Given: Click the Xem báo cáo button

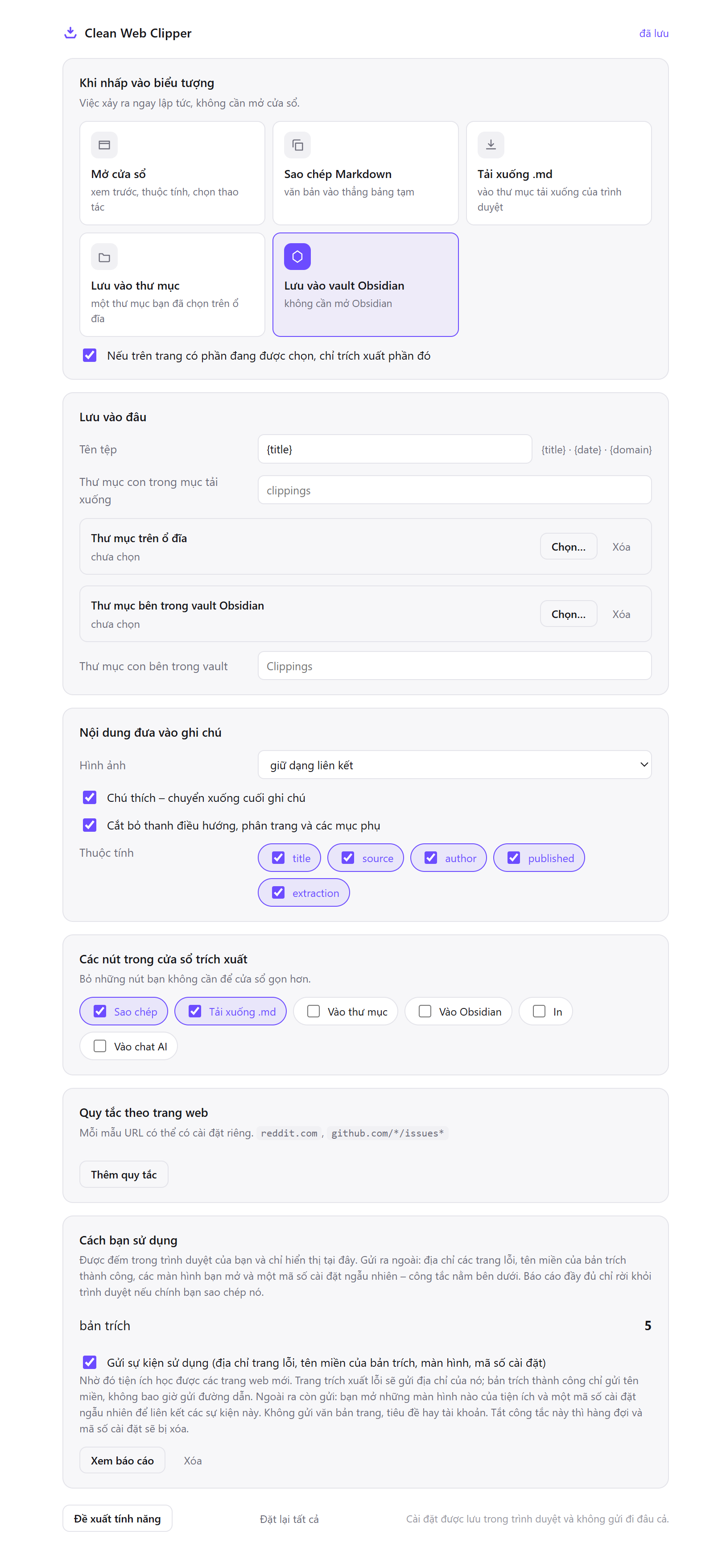Looking at the screenshot, I should (x=122, y=1460).
